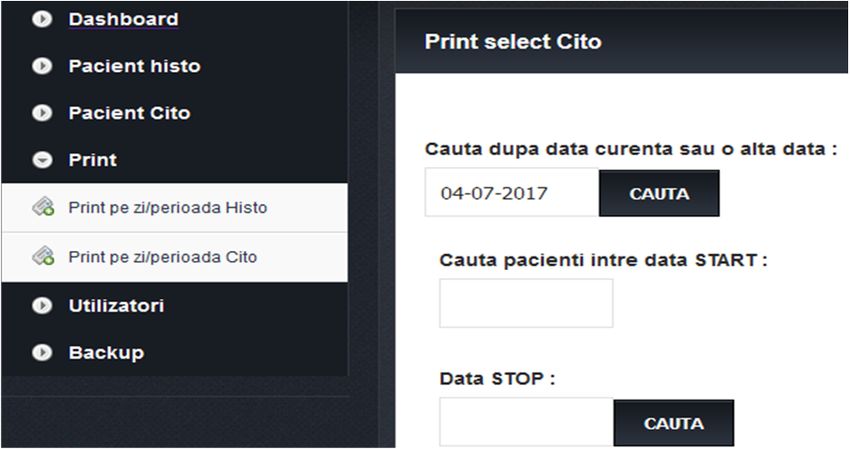The width and height of the screenshot is (850, 449).
Task: Expand Backup using its arrow icon
Action: [42, 353]
